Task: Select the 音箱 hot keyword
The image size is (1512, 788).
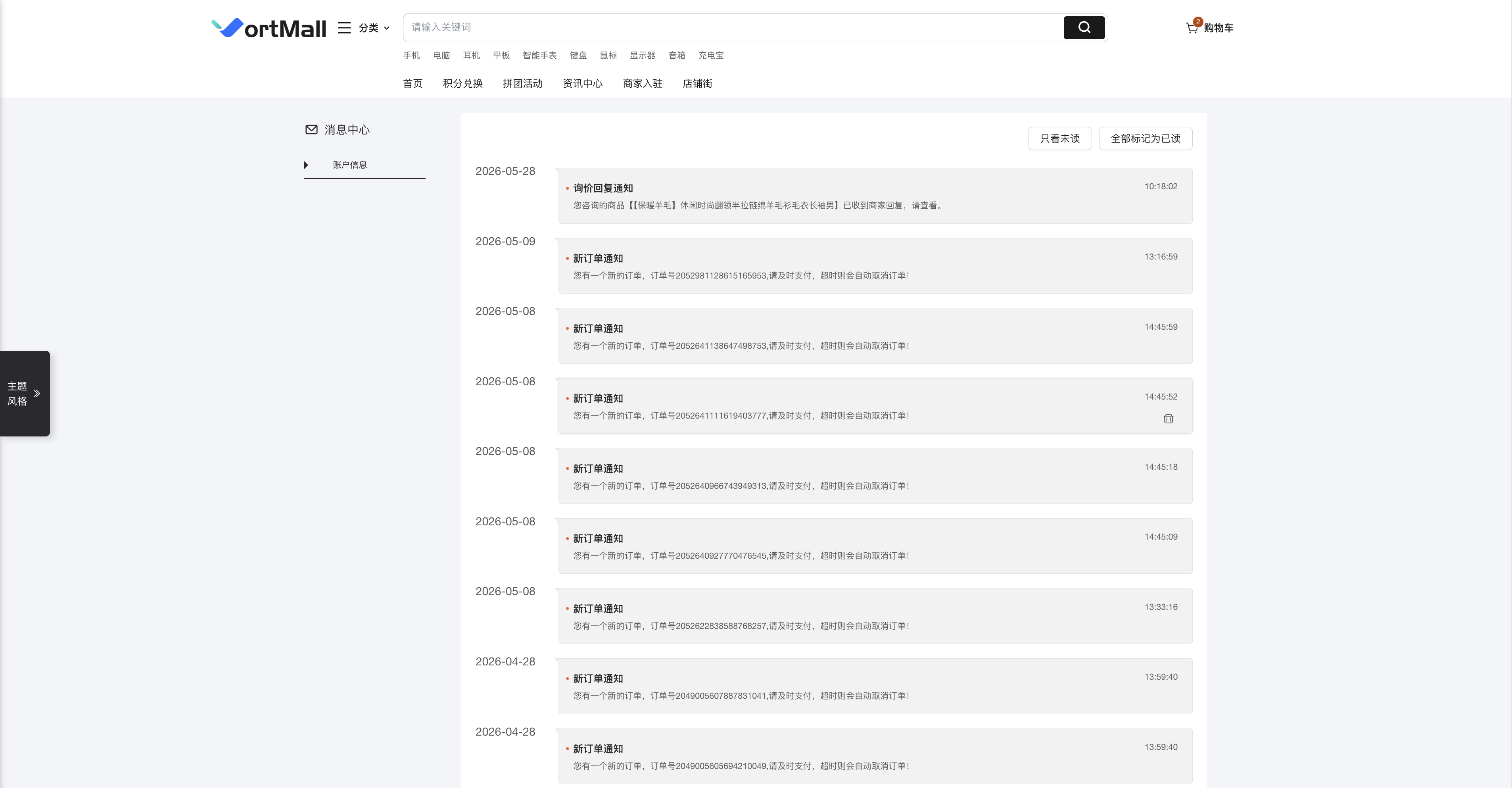Action: pyautogui.click(x=677, y=55)
